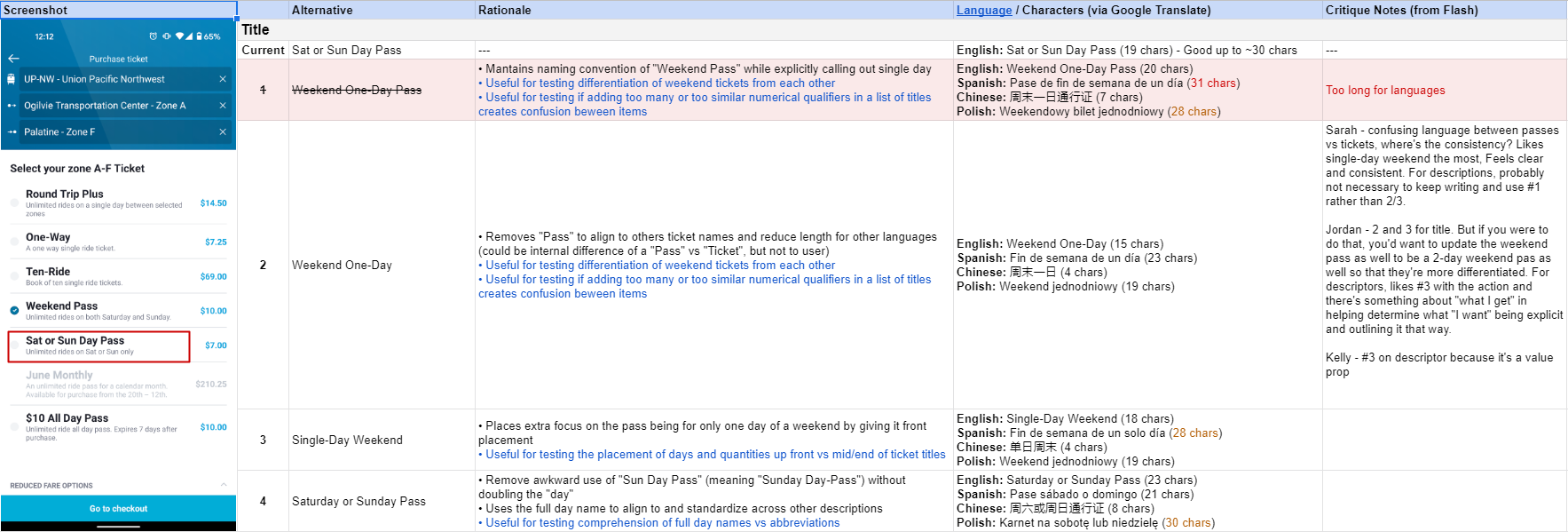Click origin station icon beside Ogilvie Transportation Center
The height and width of the screenshot is (532, 1568).
pos(12,106)
